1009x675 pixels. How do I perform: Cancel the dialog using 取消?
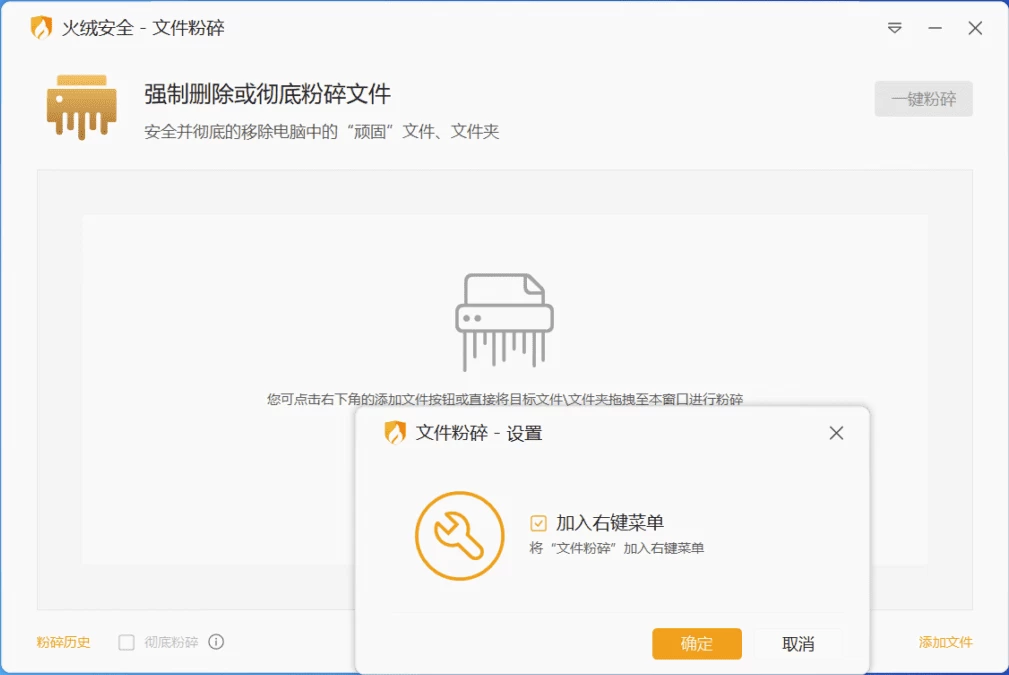click(x=798, y=644)
